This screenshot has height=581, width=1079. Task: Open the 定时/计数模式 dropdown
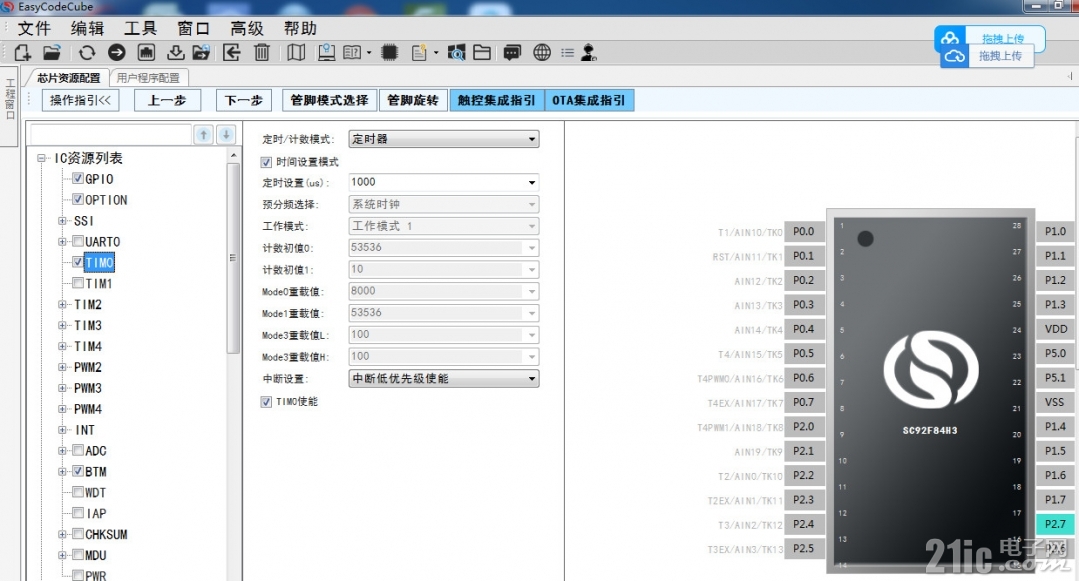(x=443, y=139)
